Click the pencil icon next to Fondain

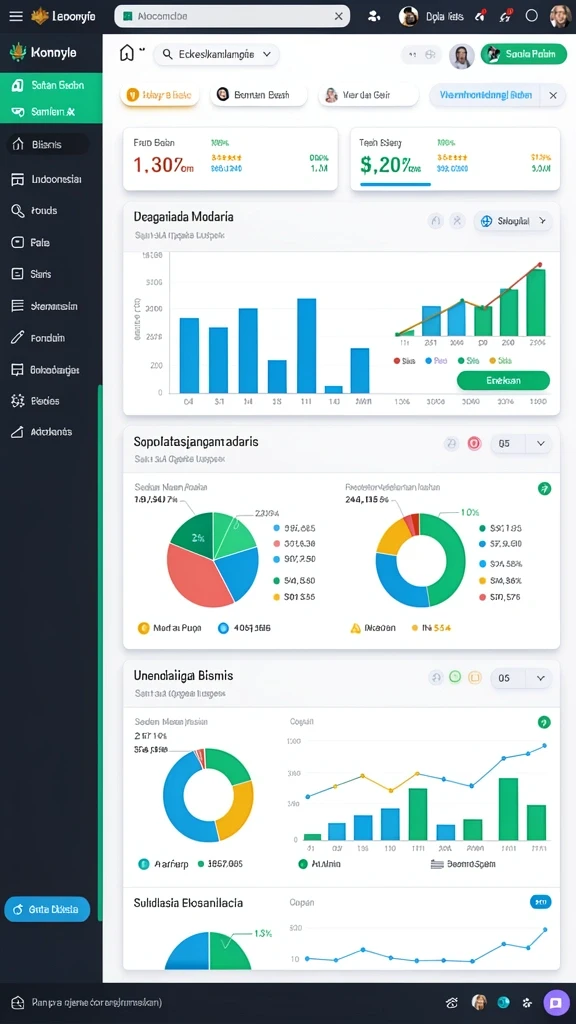18,338
